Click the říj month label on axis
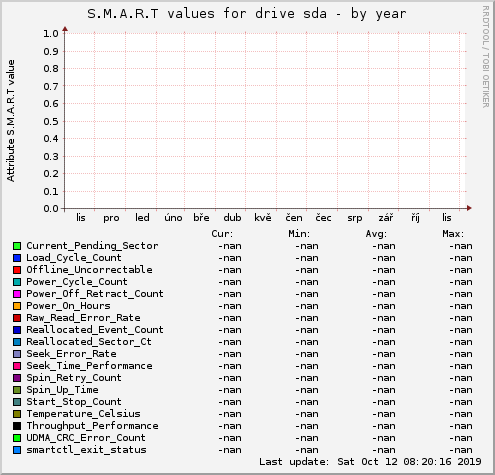Image resolution: width=495 pixels, height=475 pixels. [415, 218]
